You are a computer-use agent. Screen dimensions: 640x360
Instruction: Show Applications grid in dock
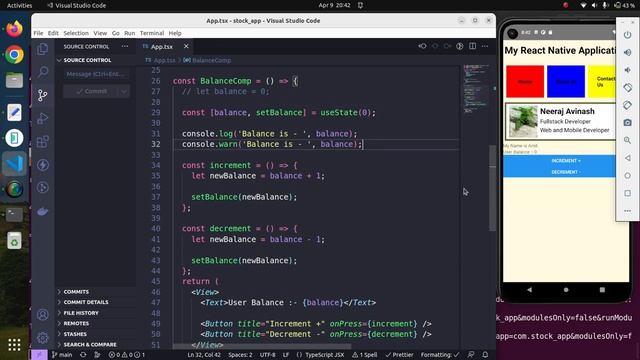click(x=14, y=345)
